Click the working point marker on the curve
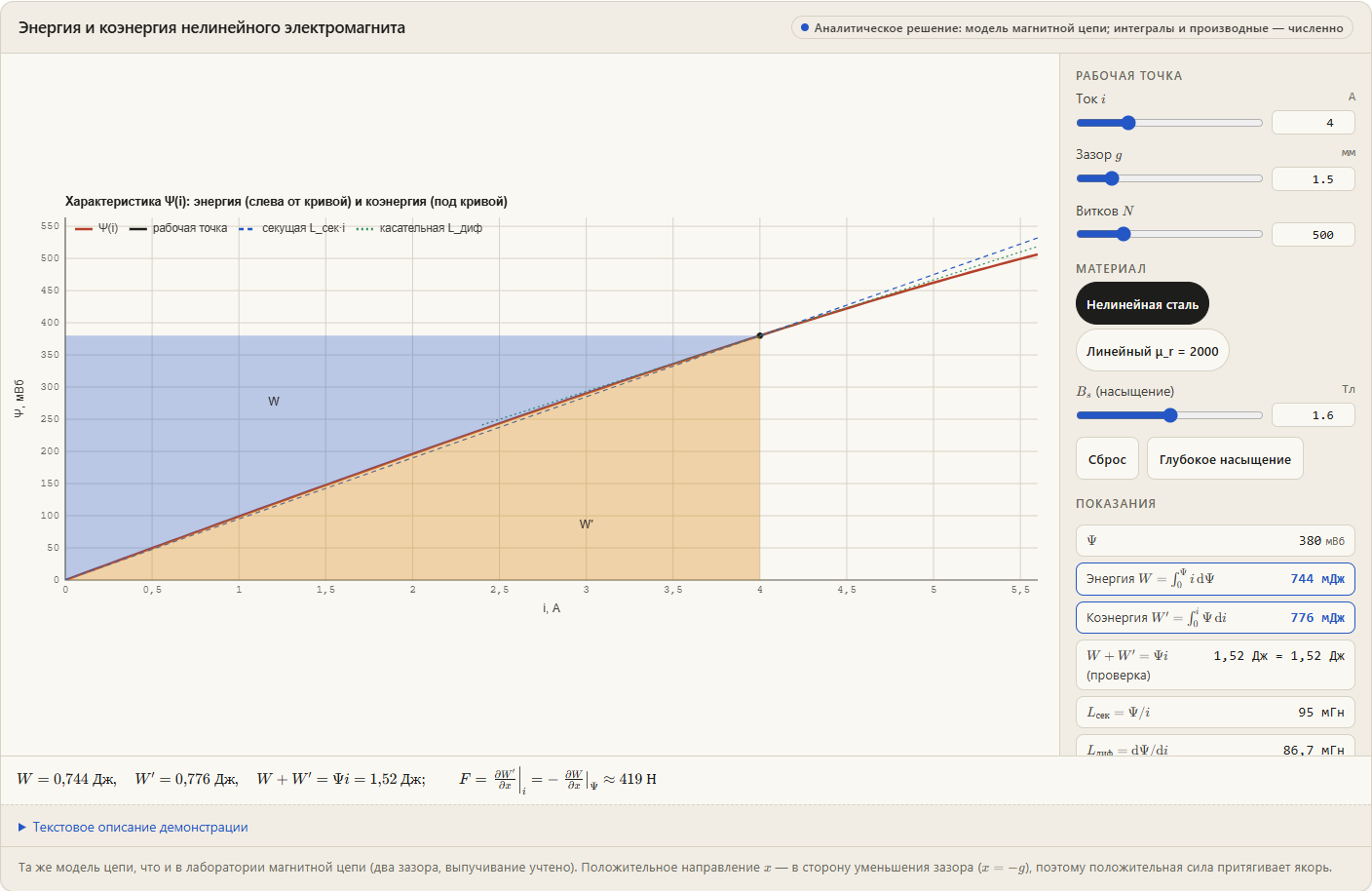This screenshot has width=1372, height=892. tap(760, 335)
